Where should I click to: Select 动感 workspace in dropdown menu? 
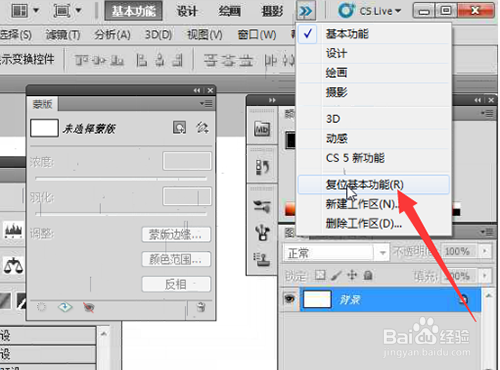coord(374,138)
